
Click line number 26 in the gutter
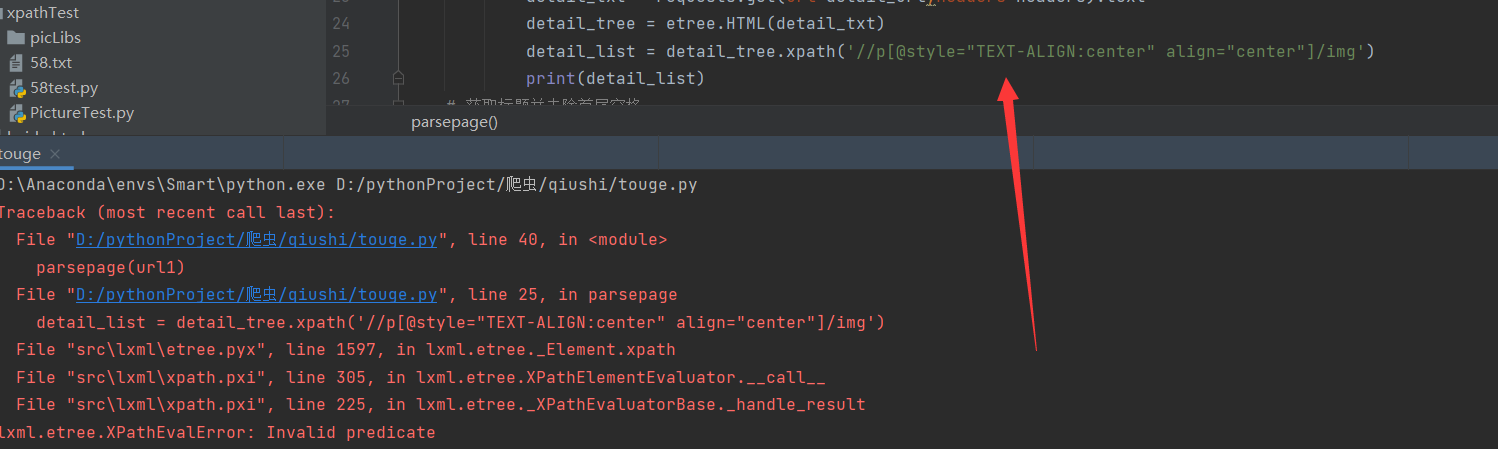[340, 78]
